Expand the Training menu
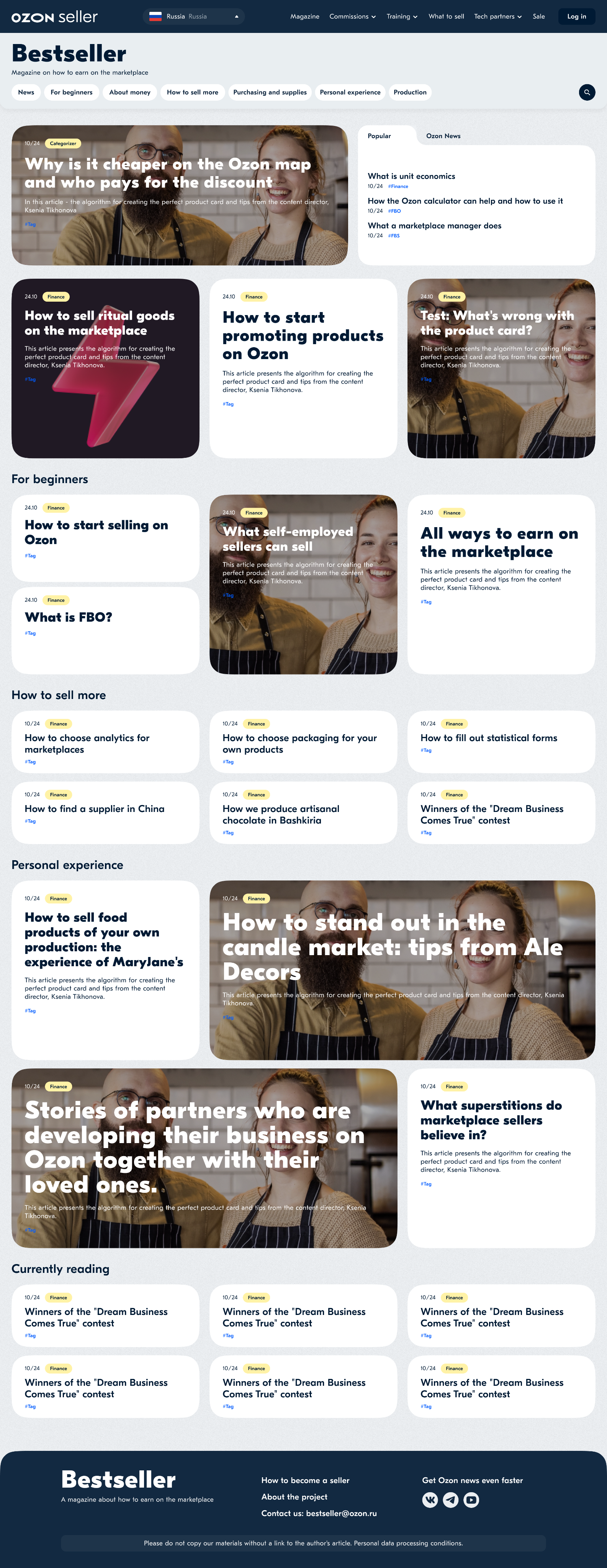The image size is (607, 1568). pyautogui.click(x=402, y=16)
